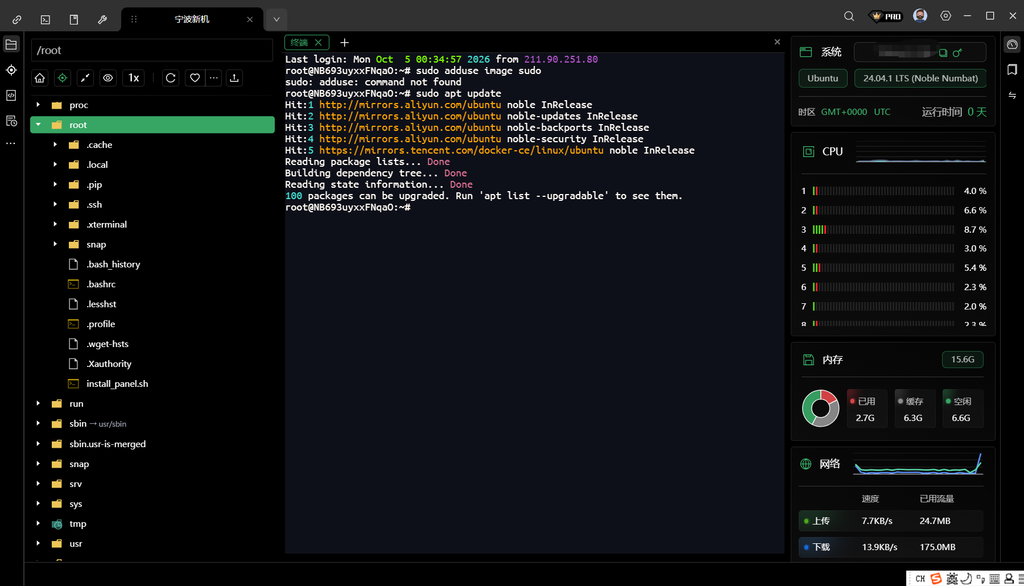Click the 15.6G memory total badge
This screenshot has height=586, width=1024.
point(963,359)
